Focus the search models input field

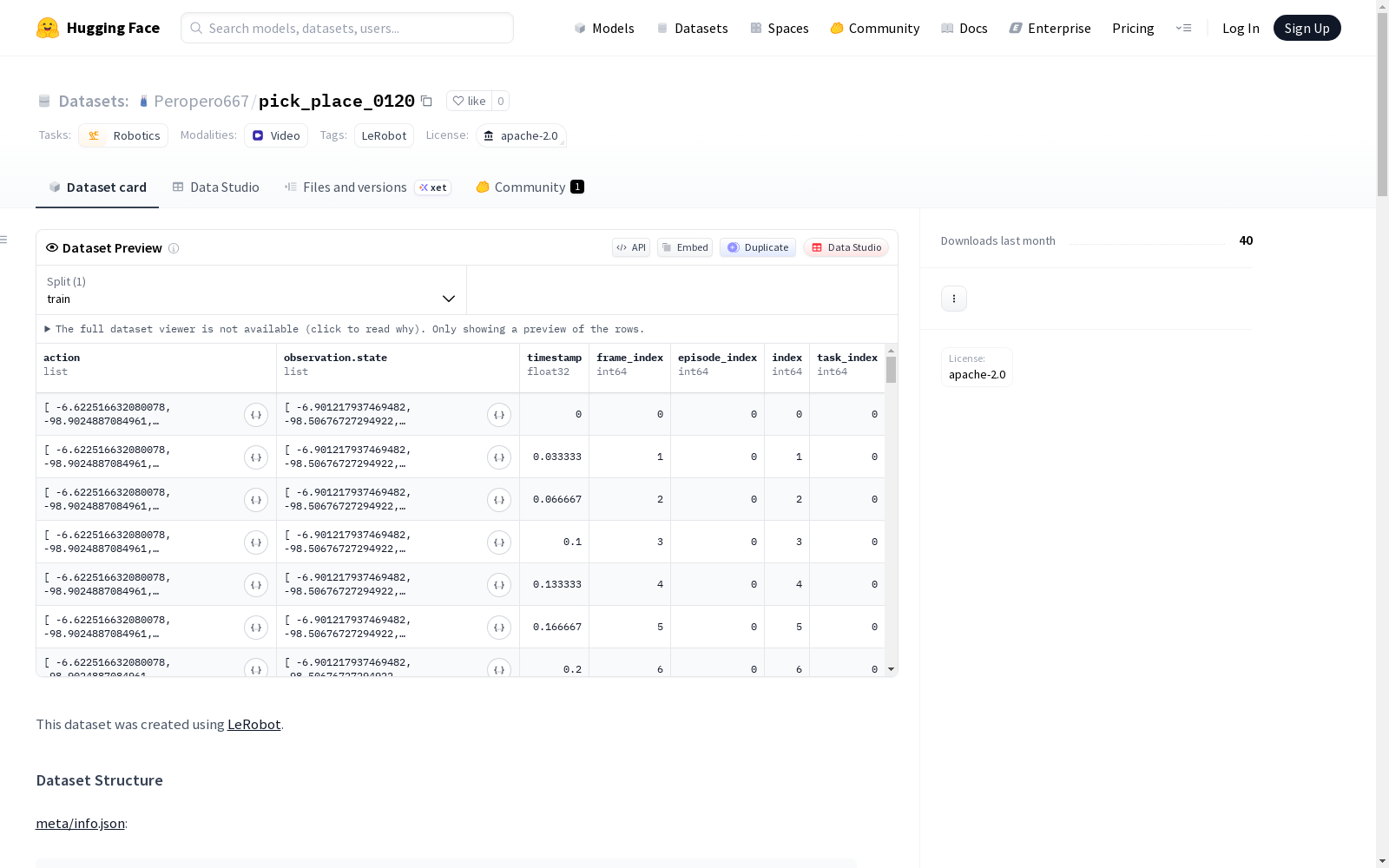click(x=347, y=28)
